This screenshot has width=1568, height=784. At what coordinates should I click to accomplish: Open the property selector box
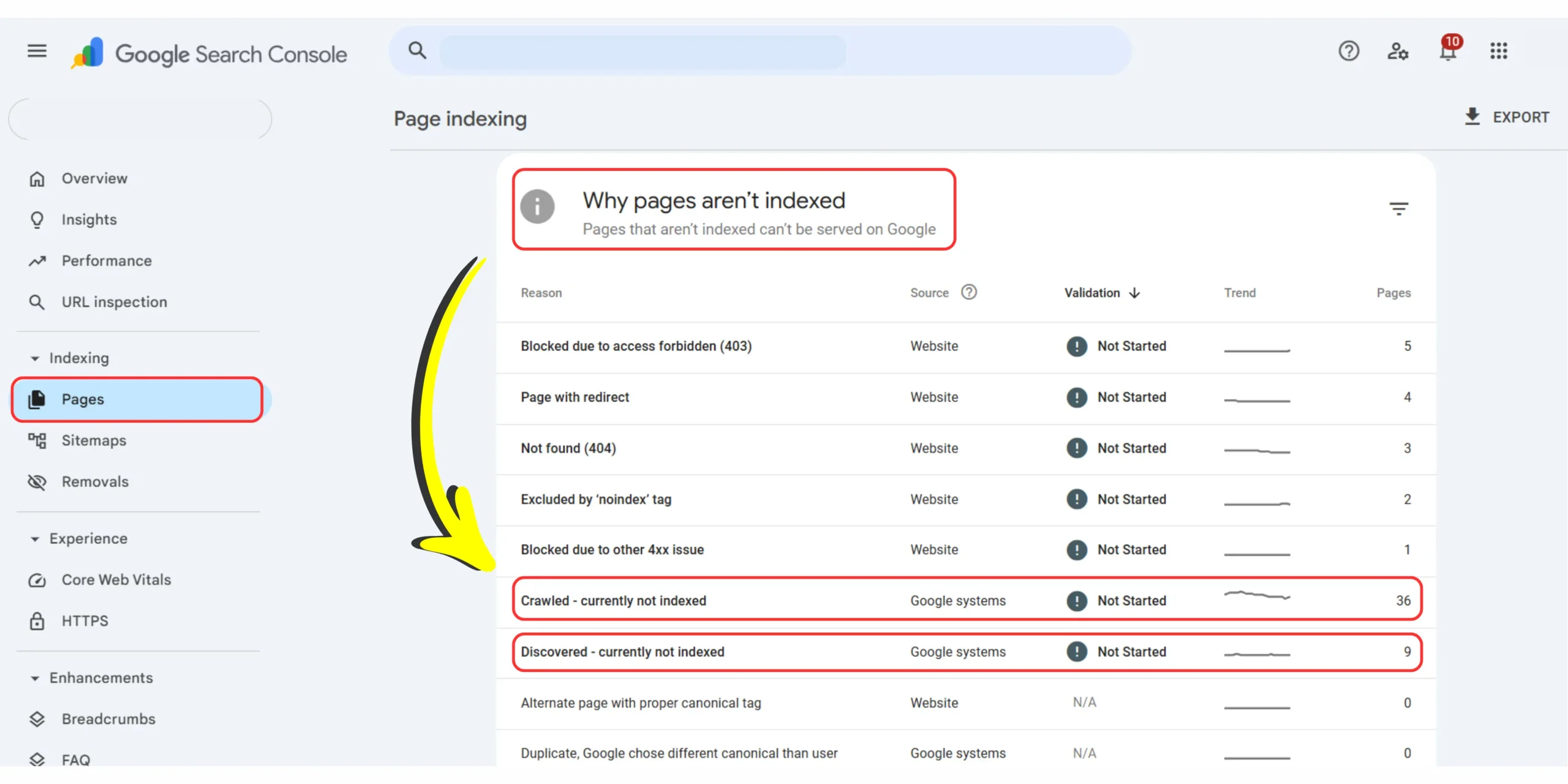pos(140,119)
